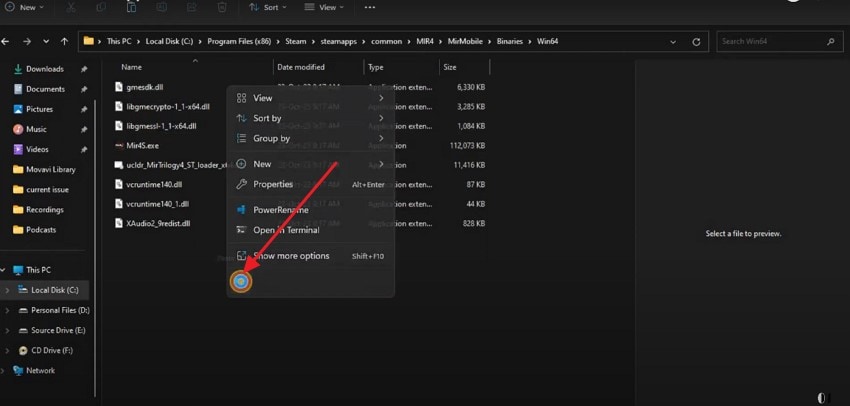Viewport: 850px width, 406px height.
Task: Open Downloads from the sidebar
Action: [x=45, y=69]
